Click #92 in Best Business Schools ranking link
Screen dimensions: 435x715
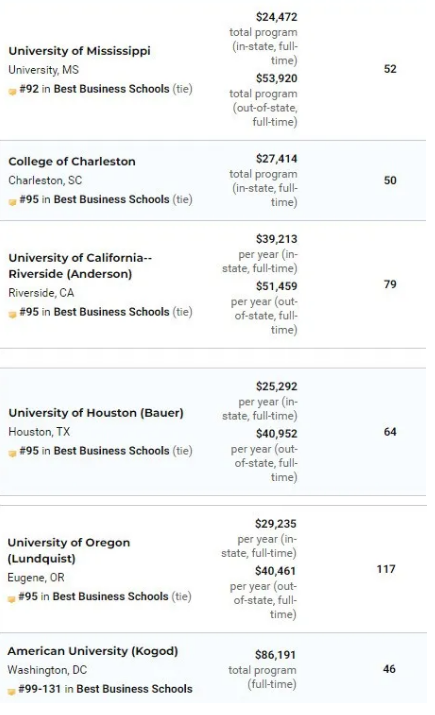106,89
